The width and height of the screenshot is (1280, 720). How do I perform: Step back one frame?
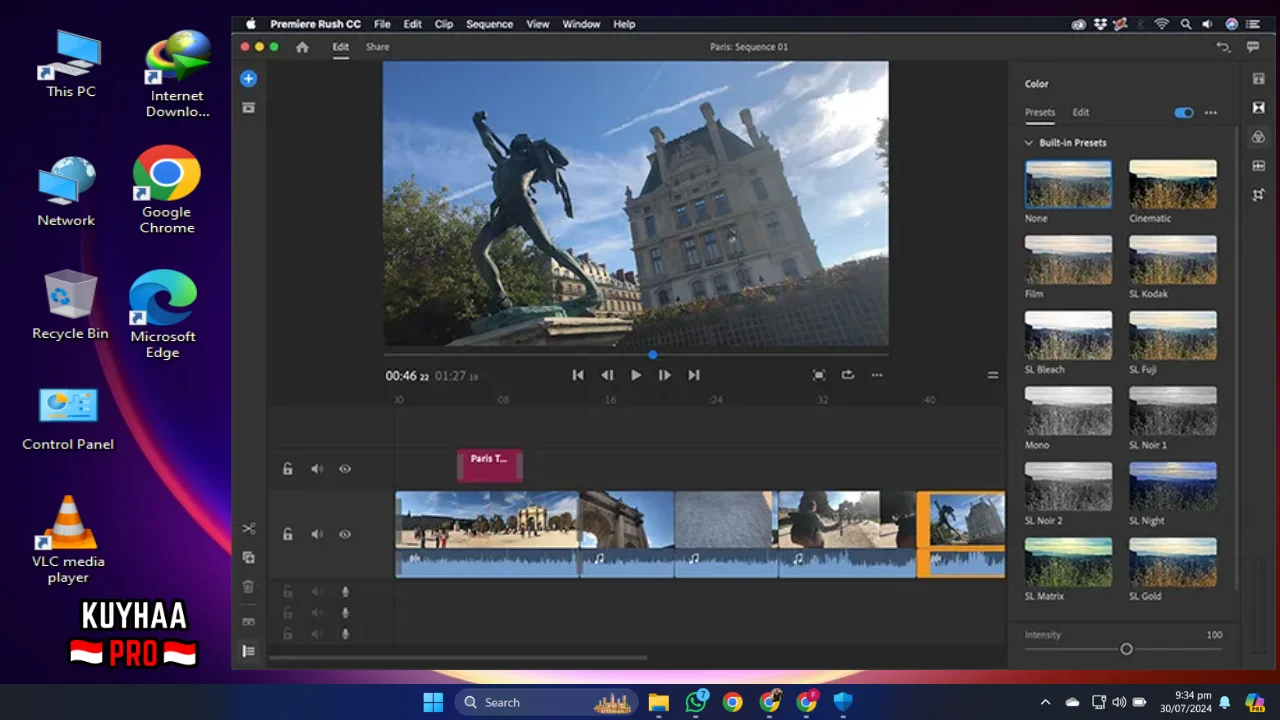pos(607,375)
